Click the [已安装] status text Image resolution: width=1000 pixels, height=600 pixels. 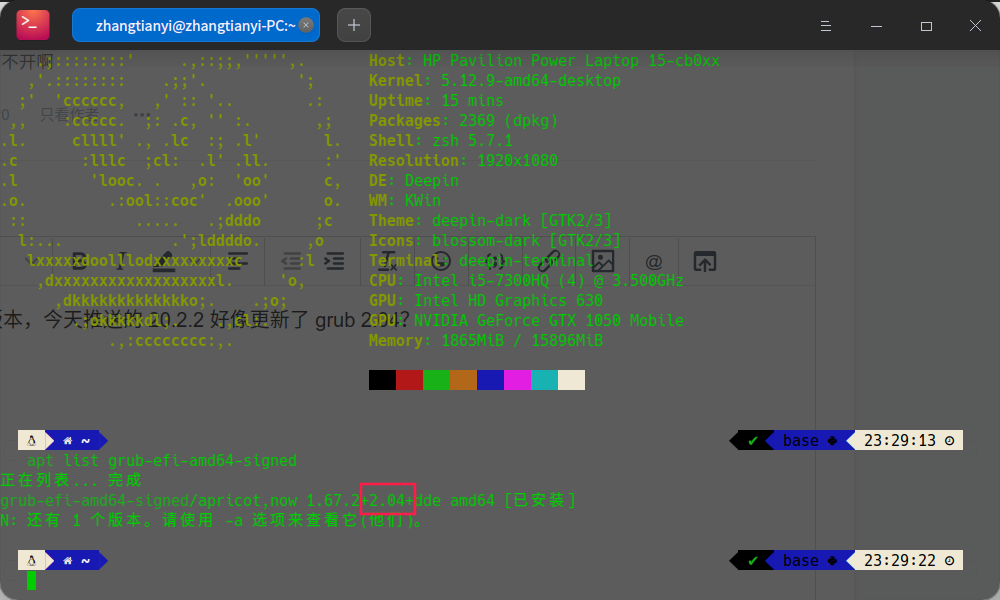540,501
